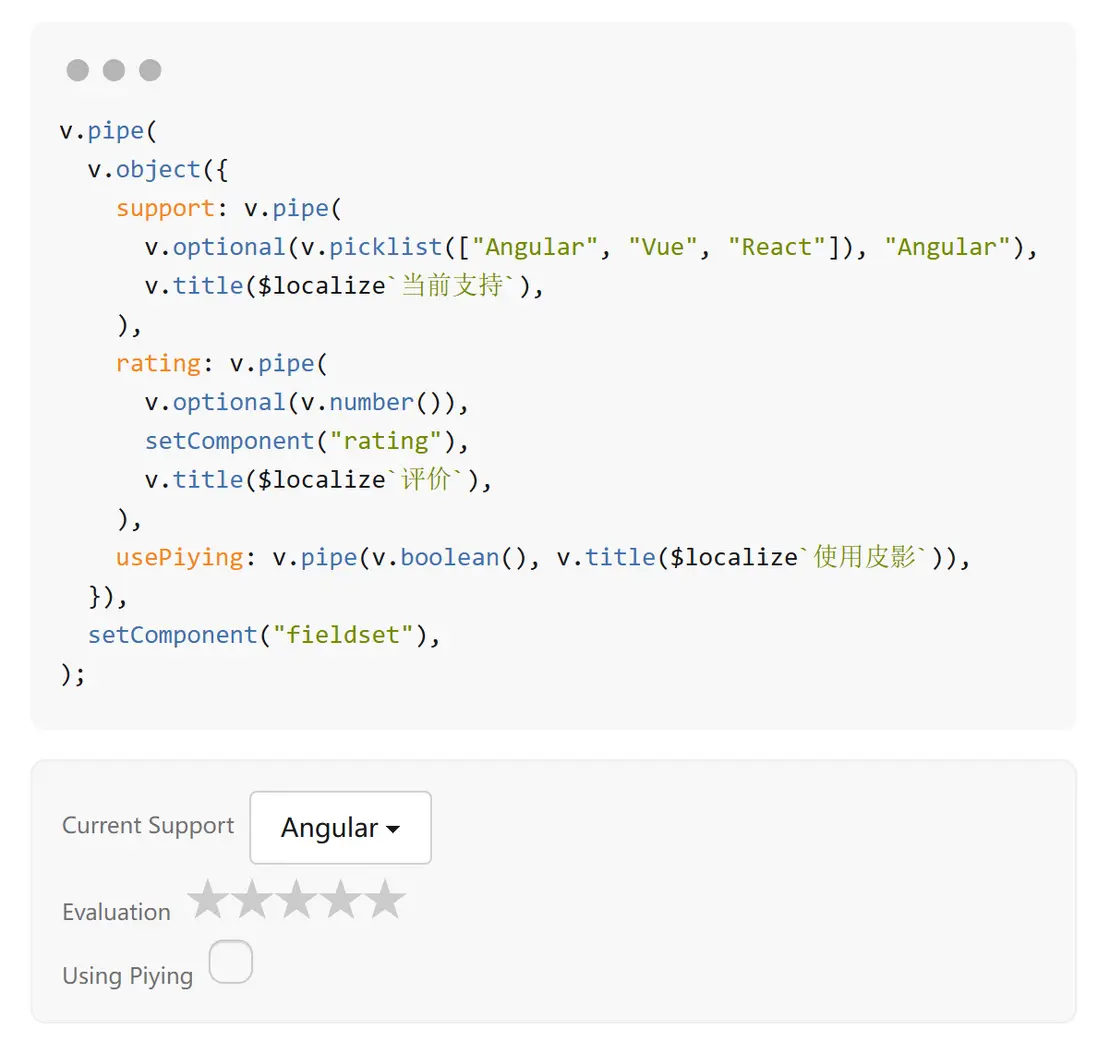Click the second rating star

(x=252, y=900)
